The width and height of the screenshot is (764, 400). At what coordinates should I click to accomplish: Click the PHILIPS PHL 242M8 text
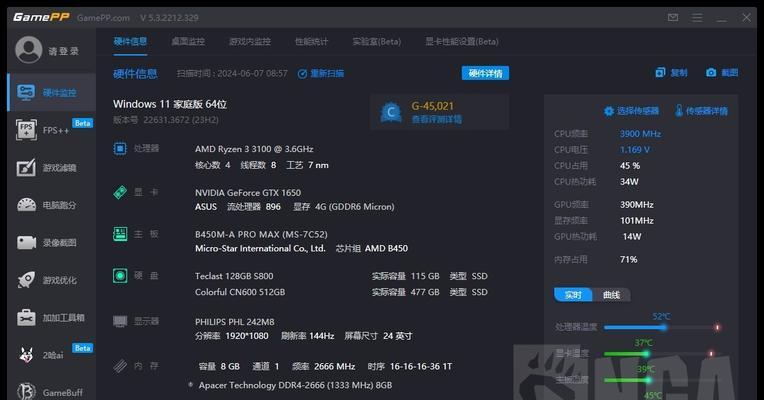pos(234,322)
